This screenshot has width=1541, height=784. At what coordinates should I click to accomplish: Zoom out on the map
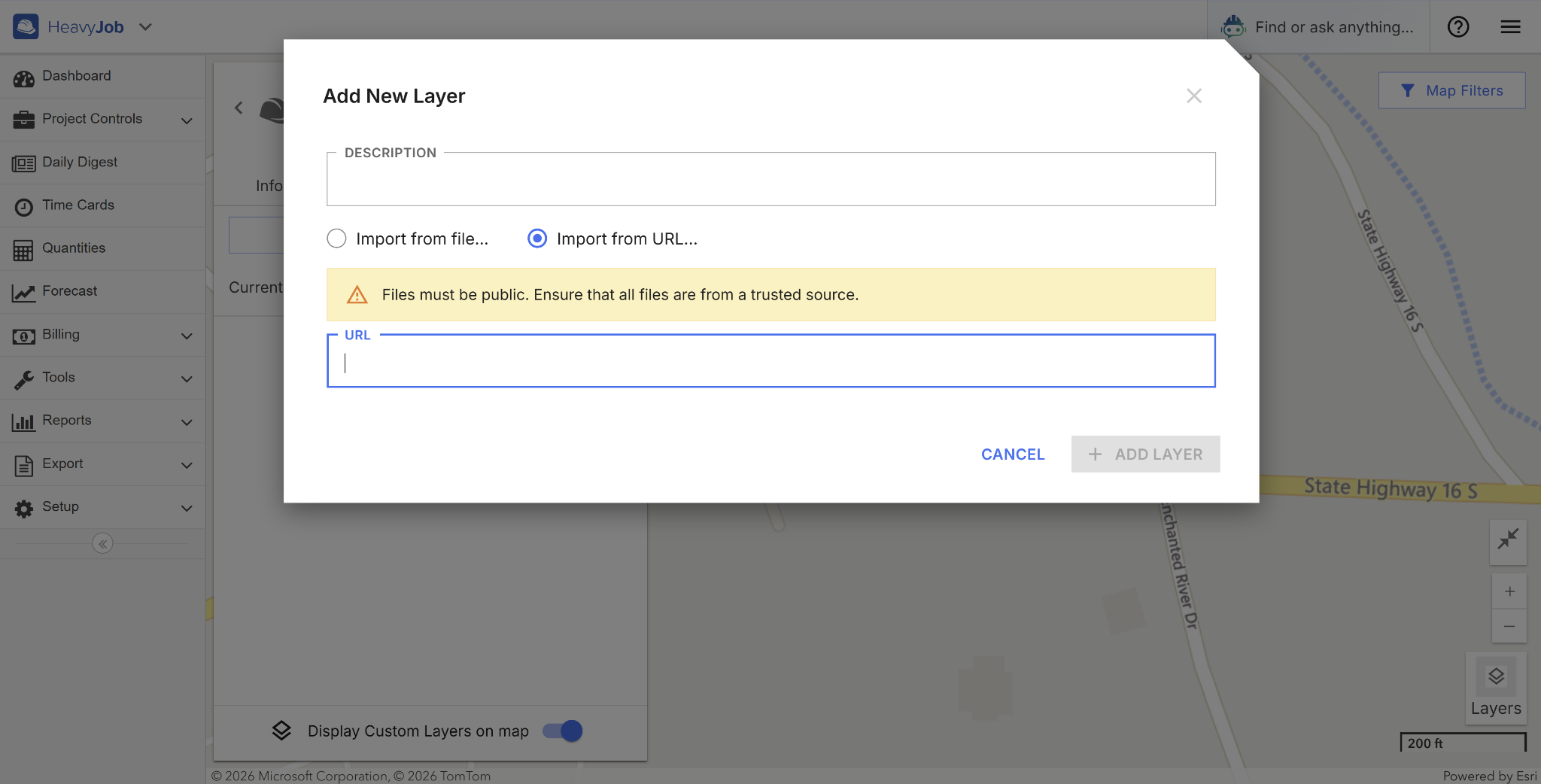(1509, 626)
